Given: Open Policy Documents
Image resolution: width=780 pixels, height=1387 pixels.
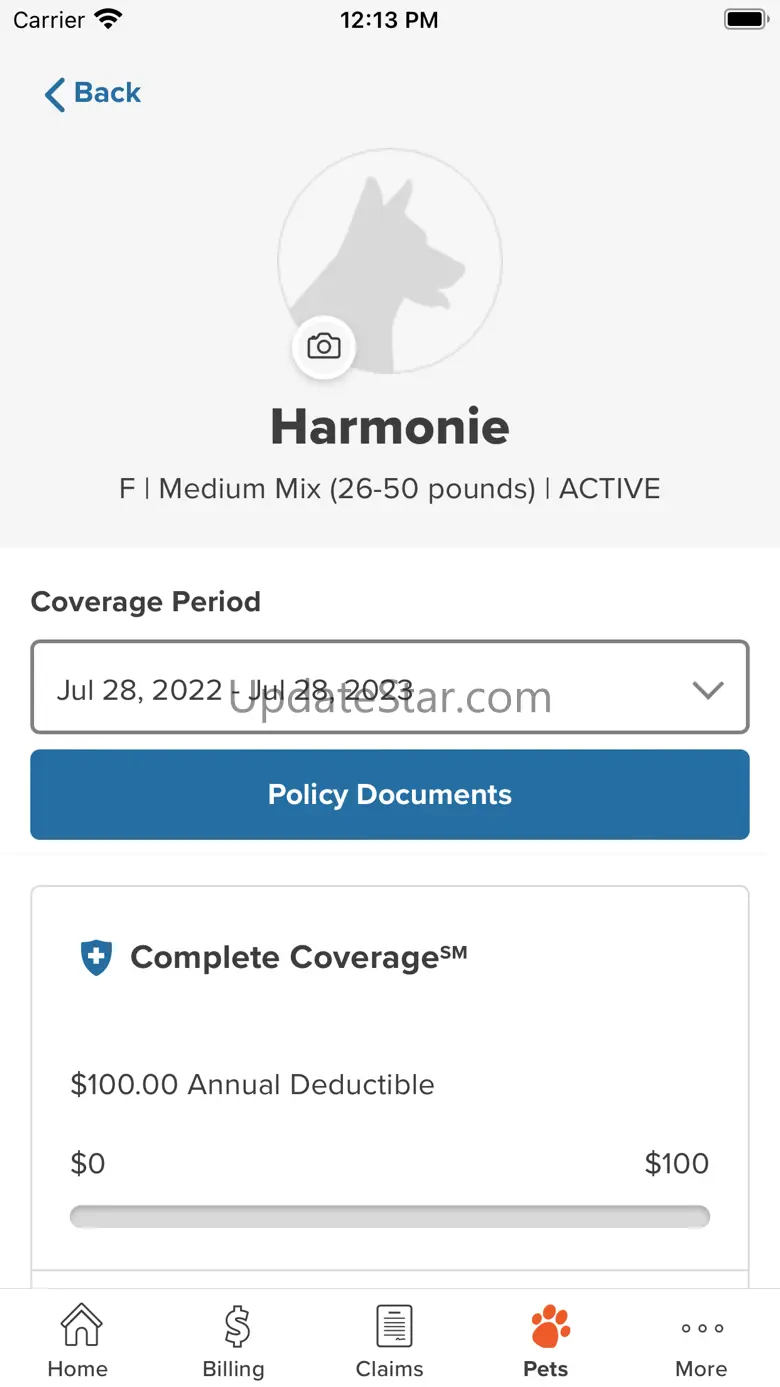Looking at the screenshot, I should (390, 794).
